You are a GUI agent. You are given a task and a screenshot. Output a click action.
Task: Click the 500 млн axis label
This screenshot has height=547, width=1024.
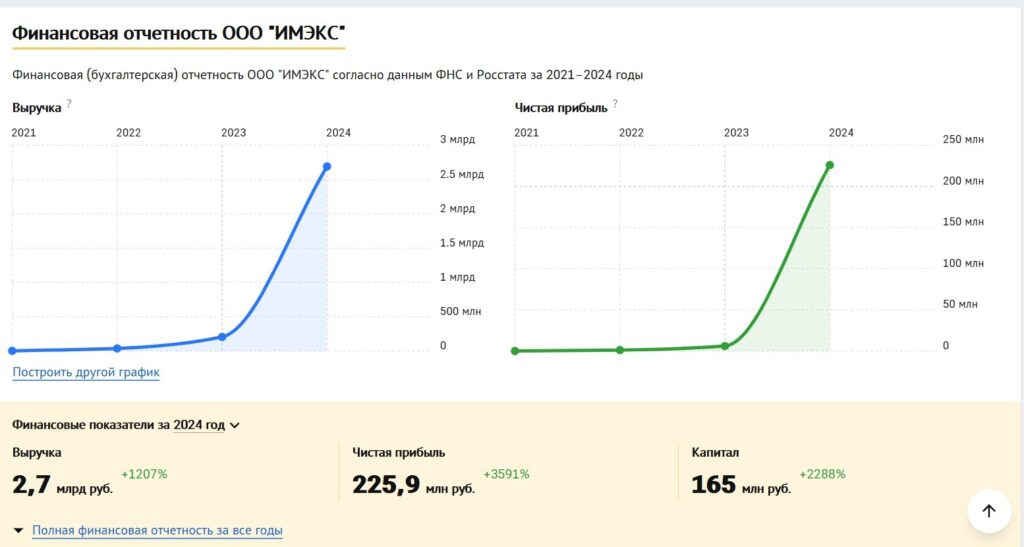(x=460, y=311)
